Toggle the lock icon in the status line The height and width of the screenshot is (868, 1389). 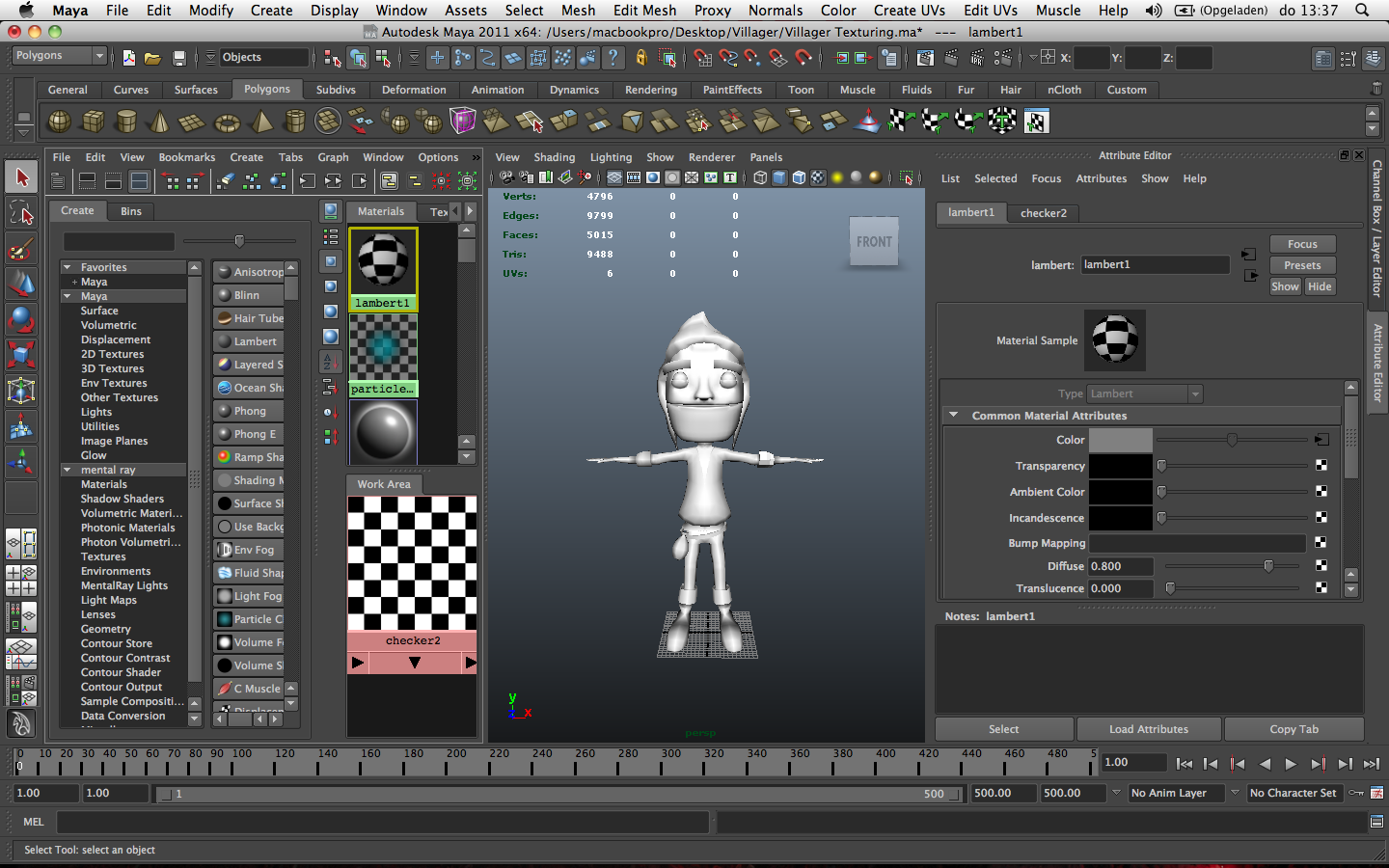[640, 58]
